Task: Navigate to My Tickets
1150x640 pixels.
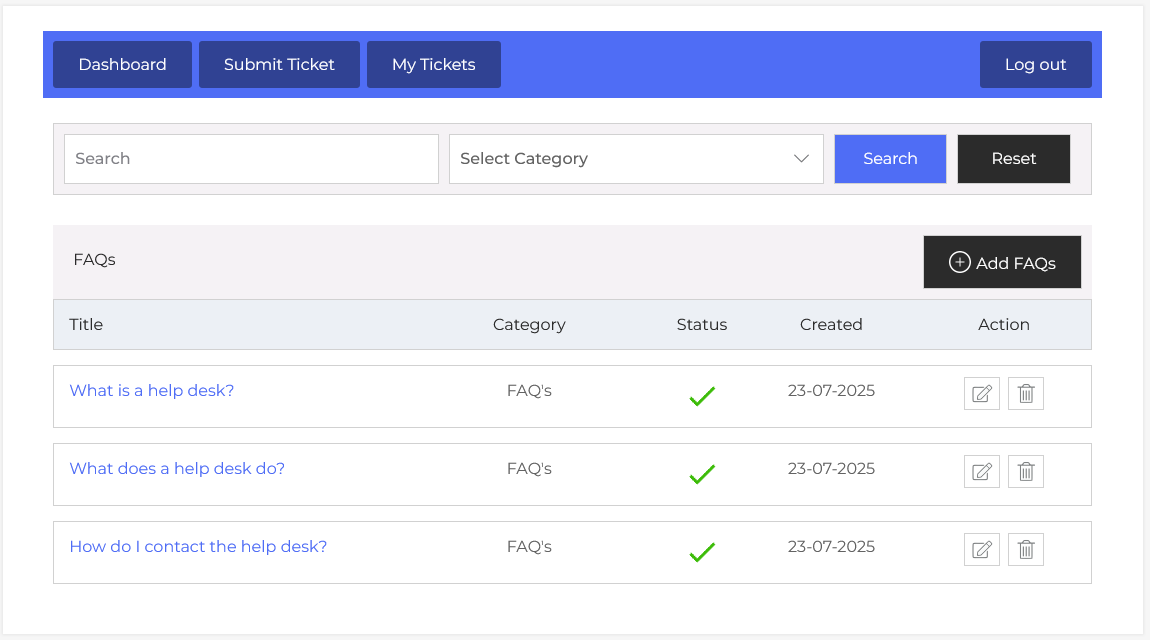Action: click(433, 65)
